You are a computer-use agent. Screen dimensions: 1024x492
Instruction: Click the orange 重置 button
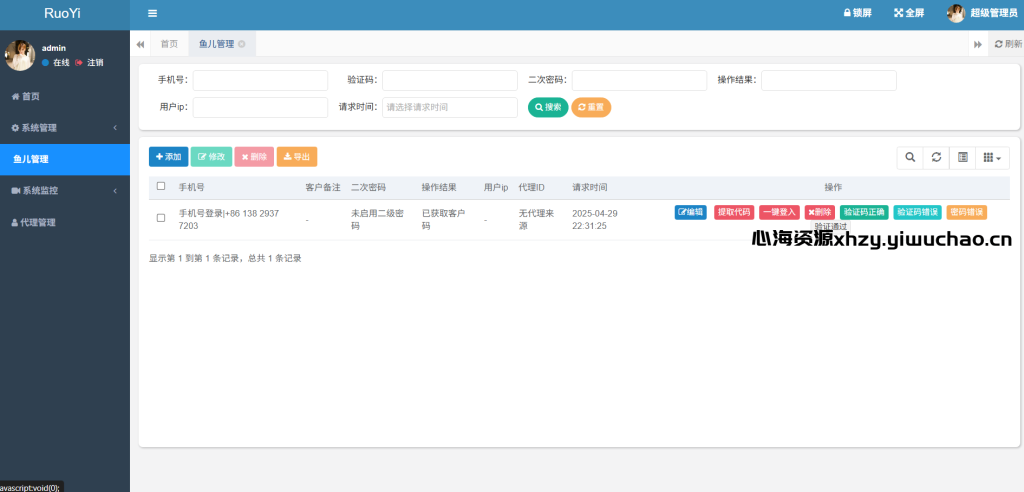[x=591, y=107]
